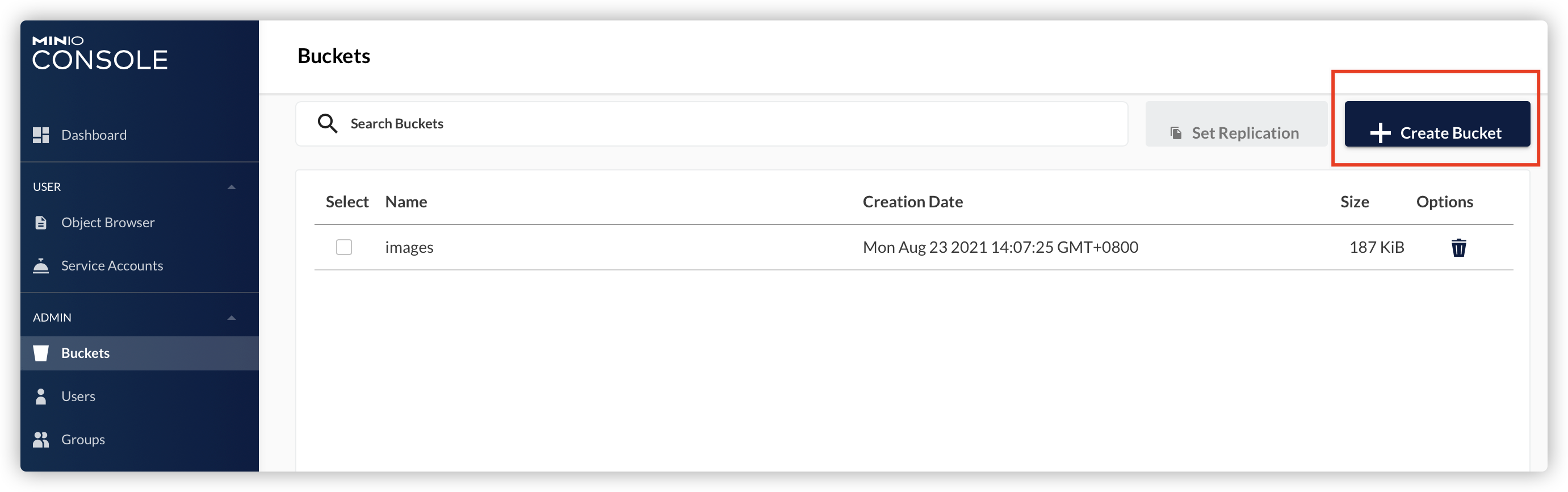Click the Set Replication button

[x=1236, y=133]
